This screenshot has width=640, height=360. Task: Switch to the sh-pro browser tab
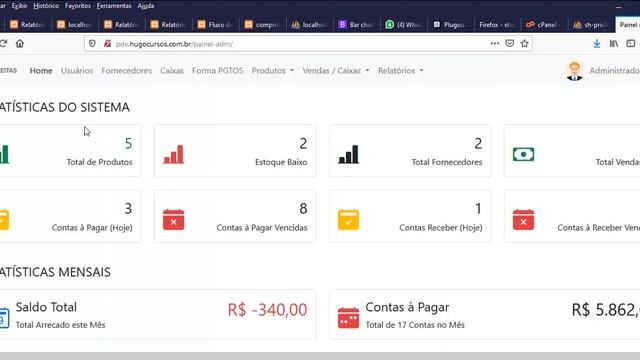point(591,25)
